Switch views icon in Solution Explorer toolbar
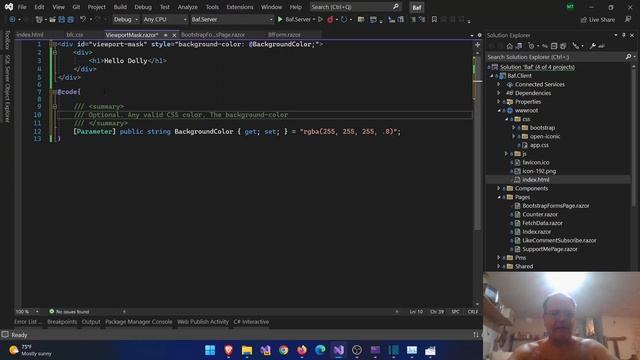 click(x=519, y=46)
